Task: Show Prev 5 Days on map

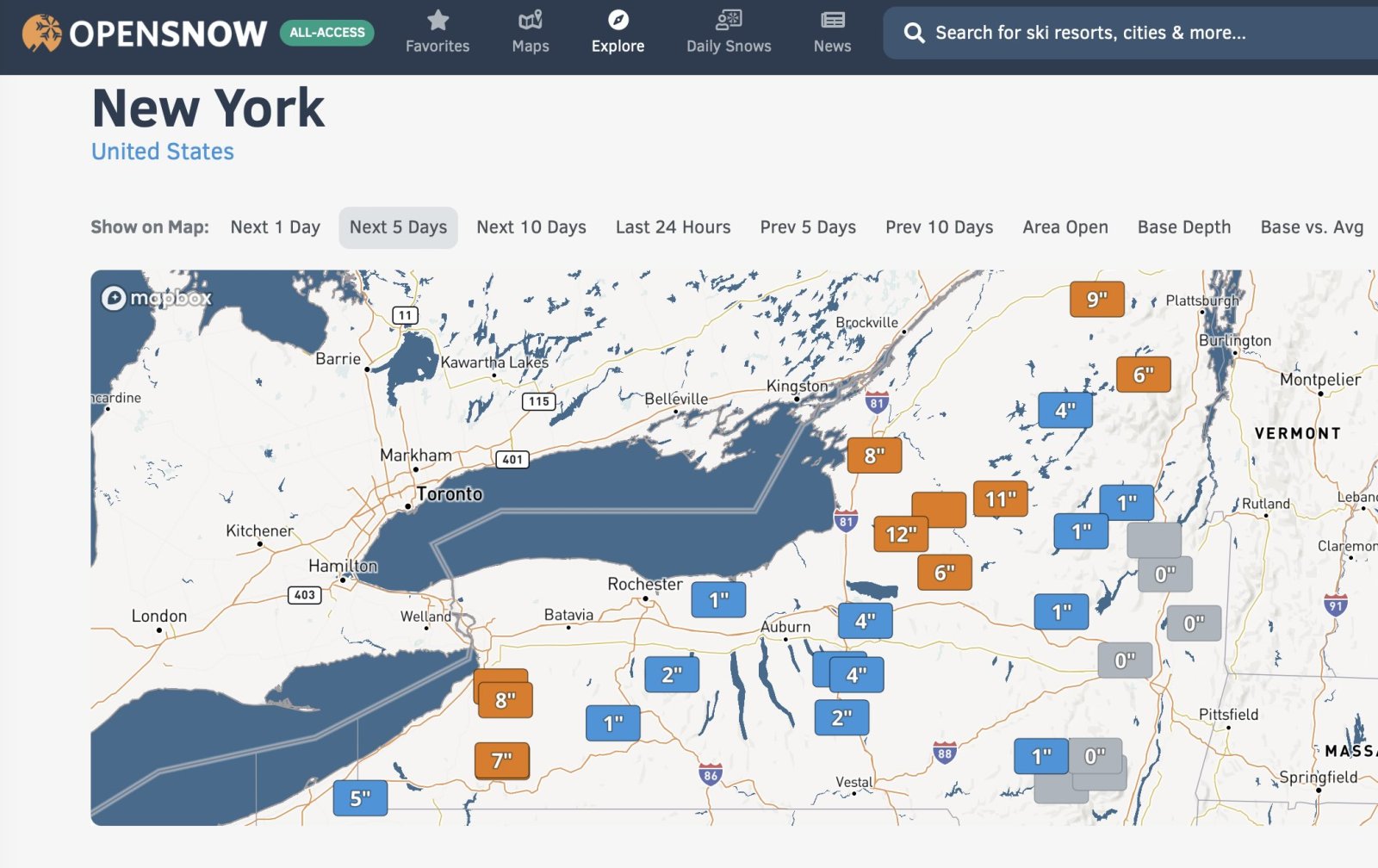Action: pos(807,227)
